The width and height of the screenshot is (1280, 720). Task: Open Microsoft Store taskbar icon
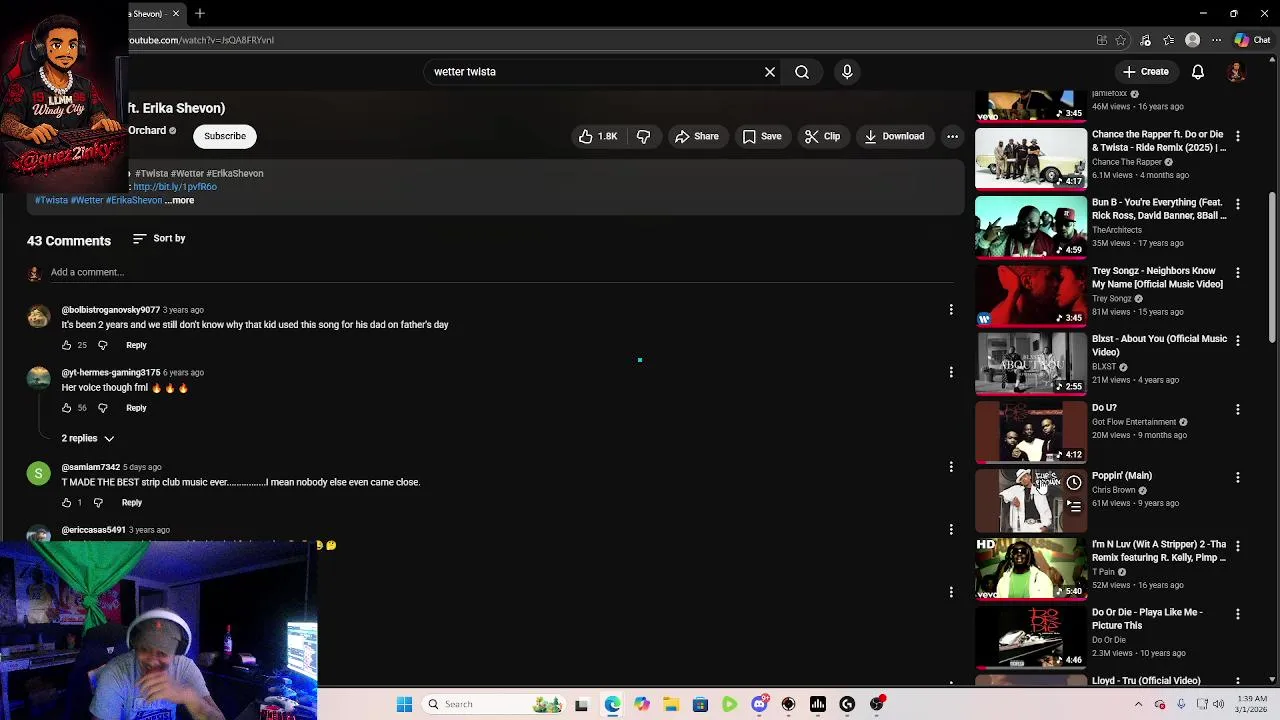(x=700, y=704)
